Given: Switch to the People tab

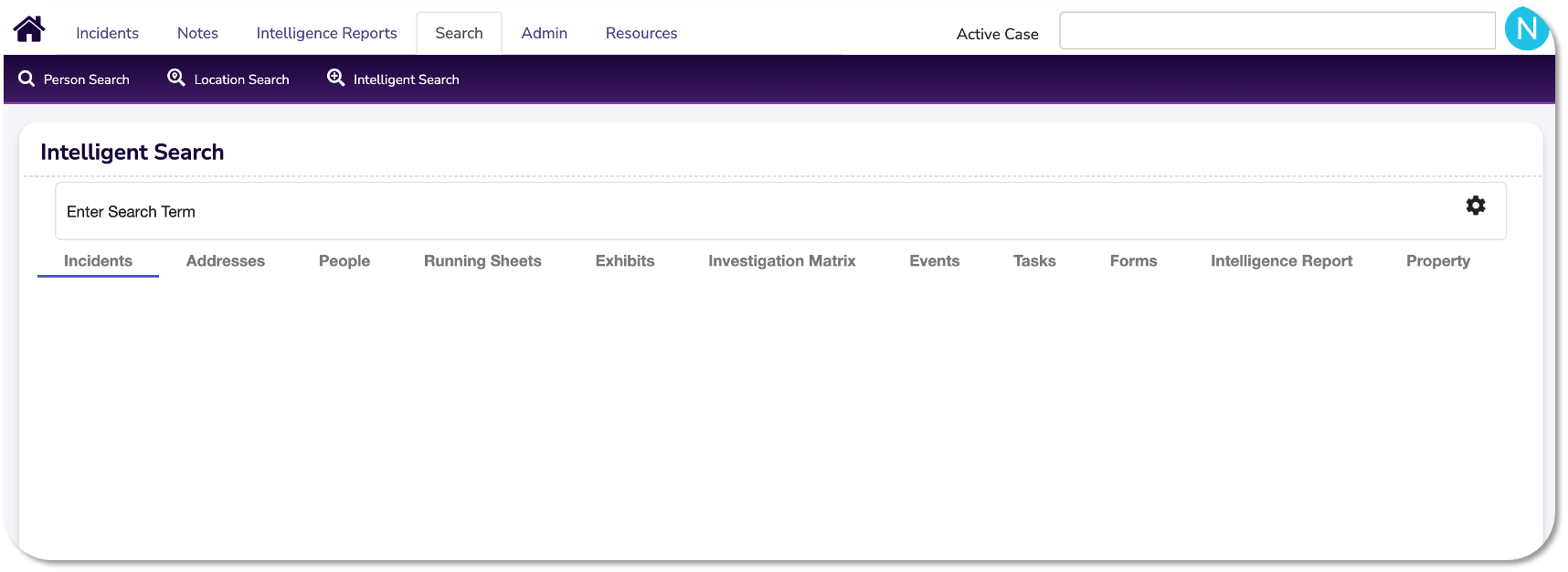Looking at the screenshot, I should pos(344,261).
